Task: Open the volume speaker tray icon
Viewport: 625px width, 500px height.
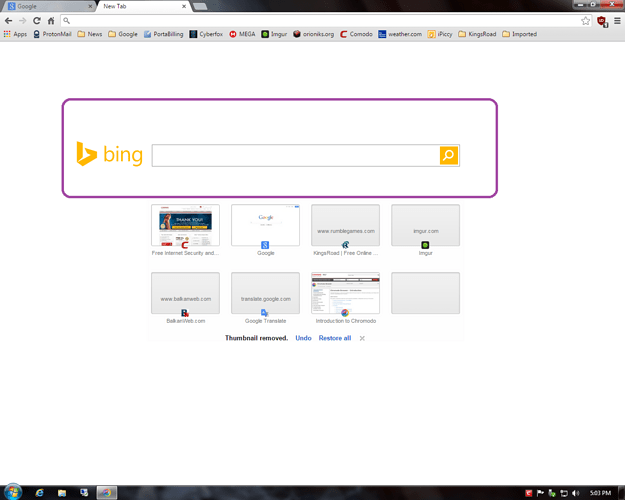Action: coord(575,493)
